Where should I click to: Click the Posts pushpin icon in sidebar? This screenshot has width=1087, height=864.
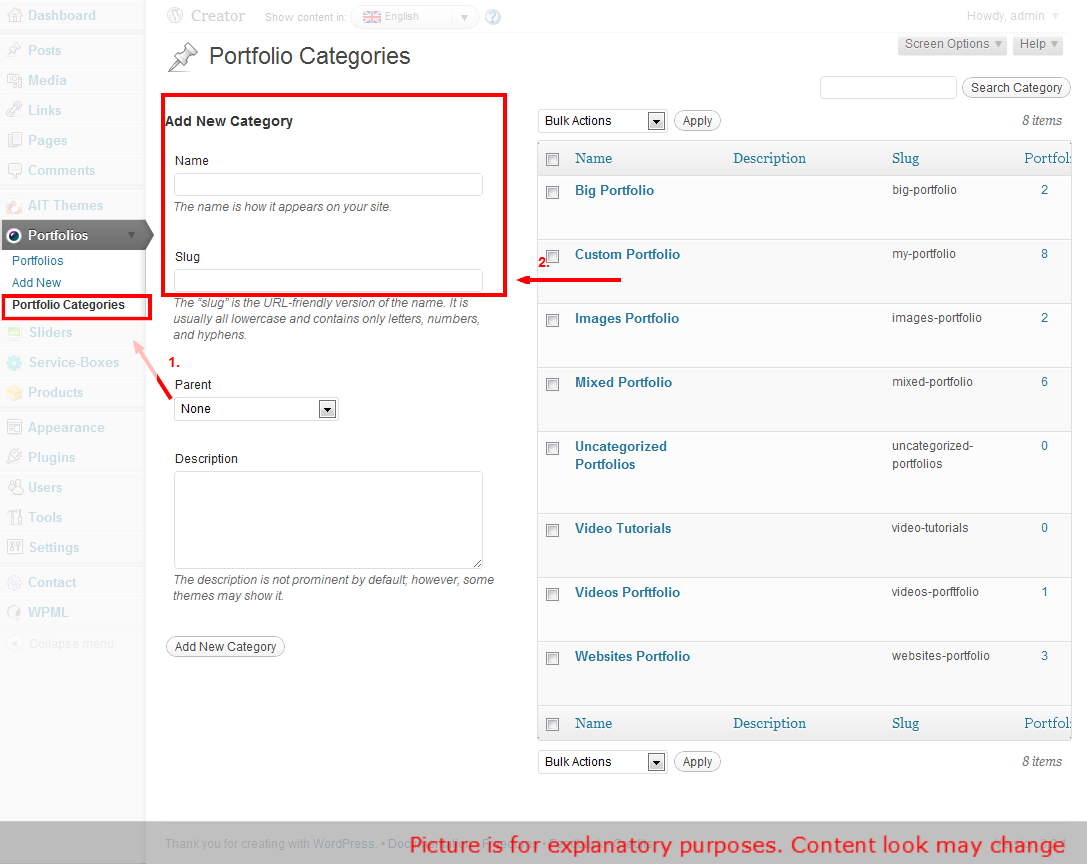coord(14,50)
